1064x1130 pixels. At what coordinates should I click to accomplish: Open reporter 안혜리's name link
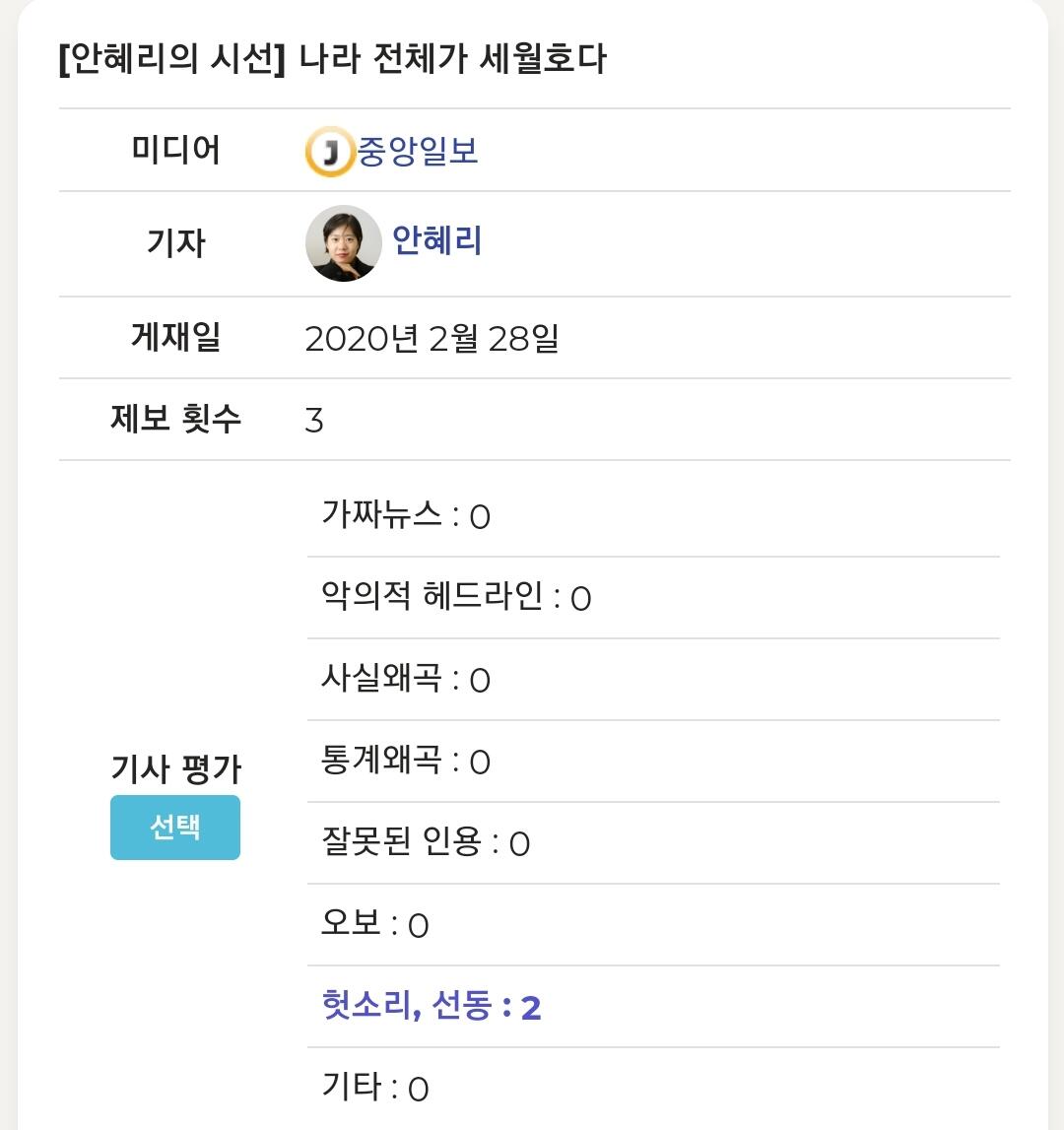point(436,240)
